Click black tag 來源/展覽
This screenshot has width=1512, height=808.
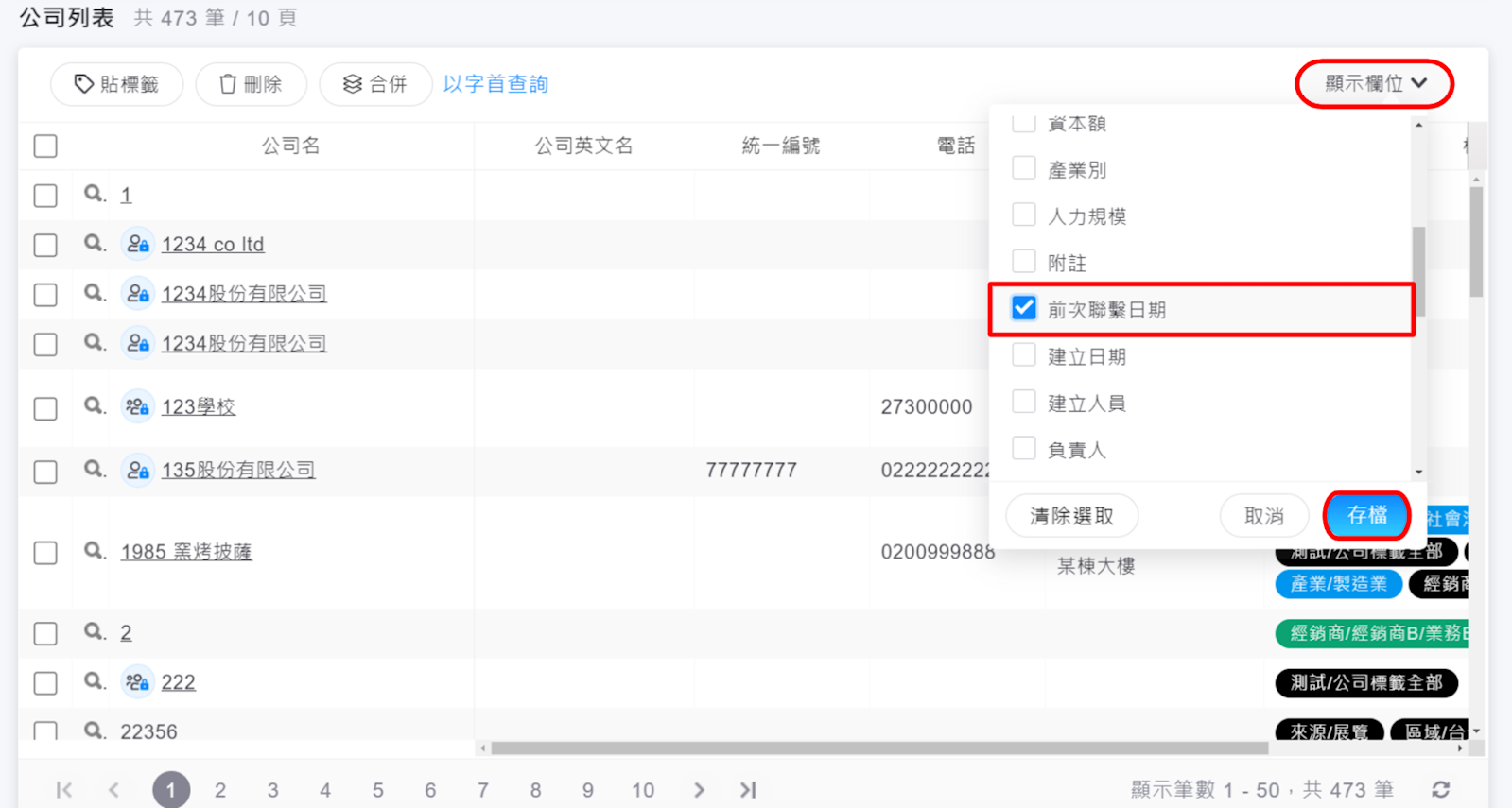(x=1330, y=731)
